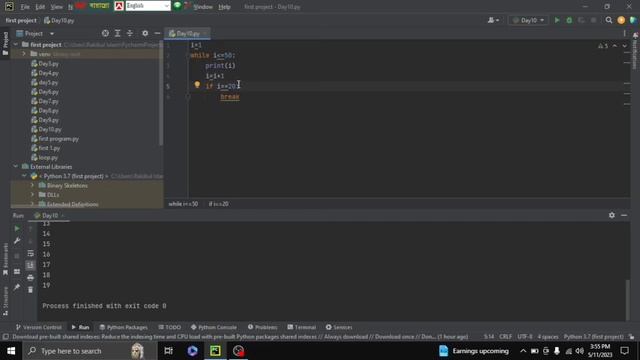Minimize the Run tool window
This screenshot has height=360, width=640.
[624, 215]
